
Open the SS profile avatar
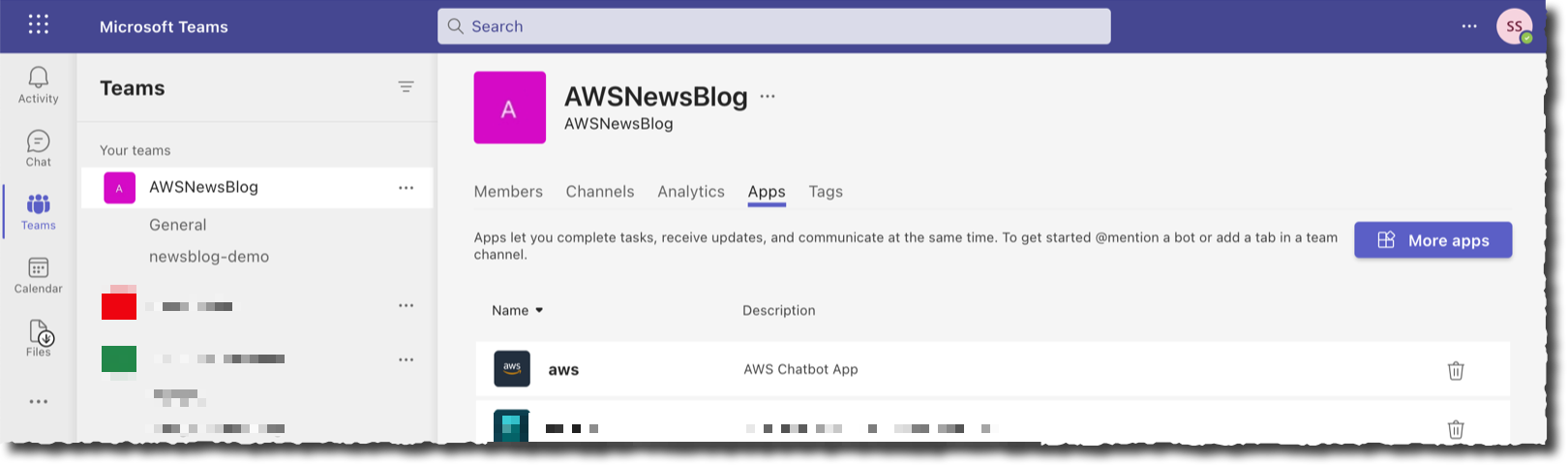(x=1514, y=26)
